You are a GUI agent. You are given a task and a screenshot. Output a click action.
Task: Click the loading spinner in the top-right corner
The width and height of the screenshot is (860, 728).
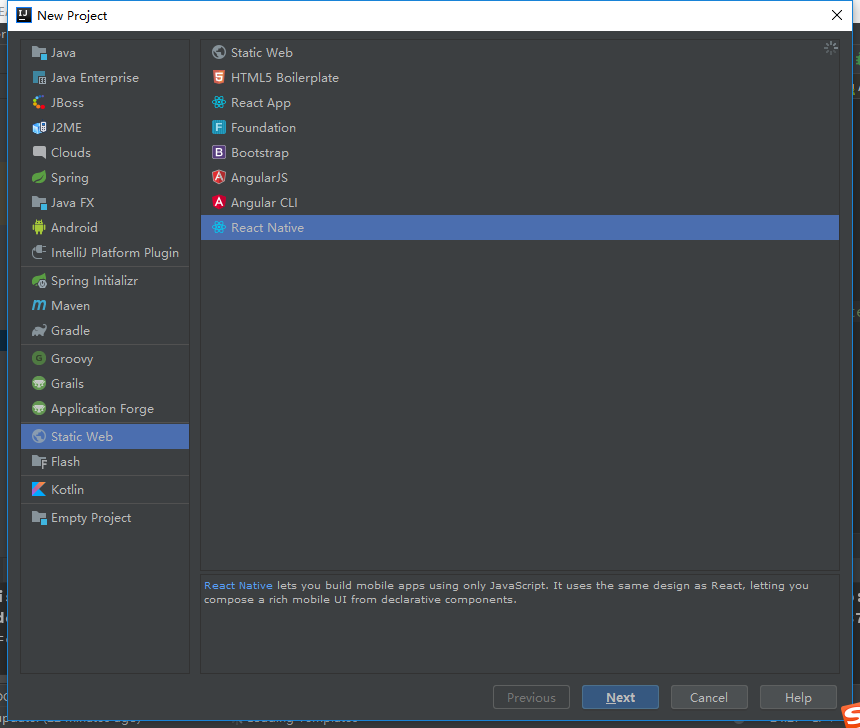pyautogui.click(x=830, y=47)
